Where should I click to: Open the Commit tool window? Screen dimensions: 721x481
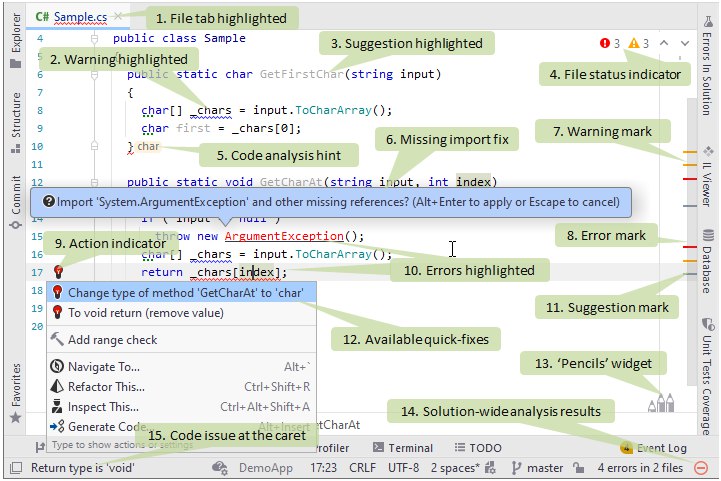[16, 201]
